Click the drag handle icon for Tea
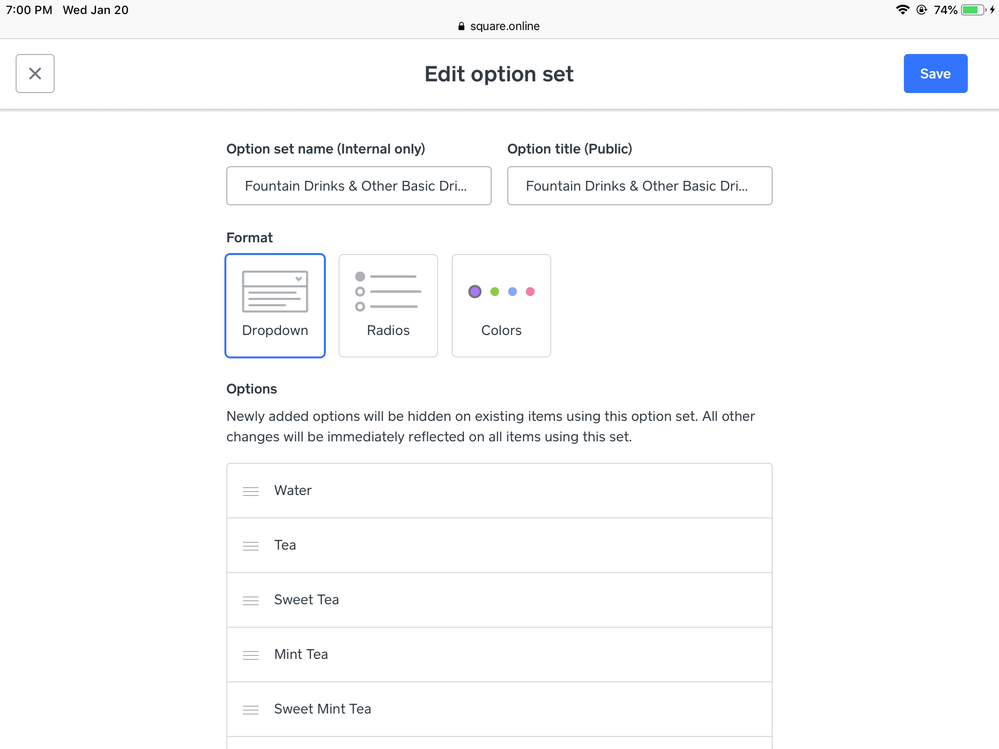Image resolution: width=999 pixels, height=749 pixels. coord(251,546)
